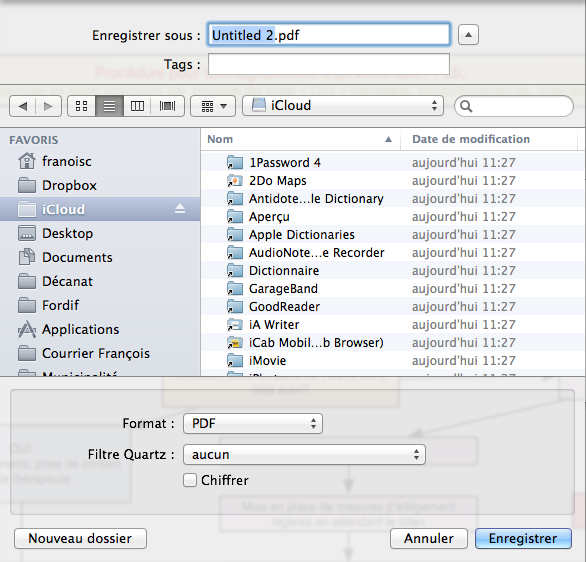
Task: Select Applications in the sidebar
Action: (100, 329)
